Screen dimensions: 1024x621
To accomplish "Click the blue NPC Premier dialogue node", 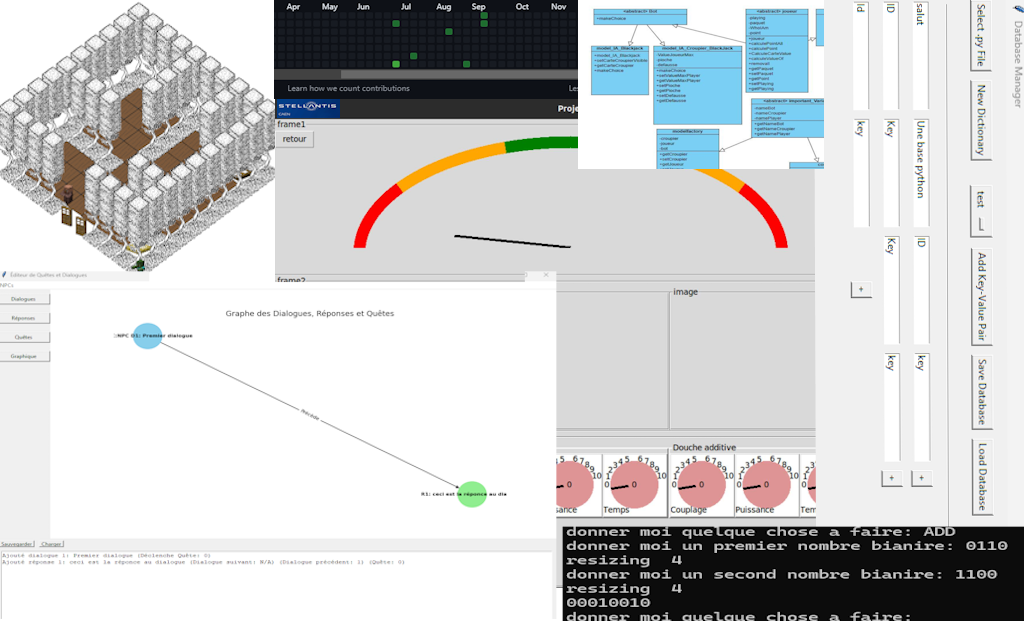I will [147, 336].
